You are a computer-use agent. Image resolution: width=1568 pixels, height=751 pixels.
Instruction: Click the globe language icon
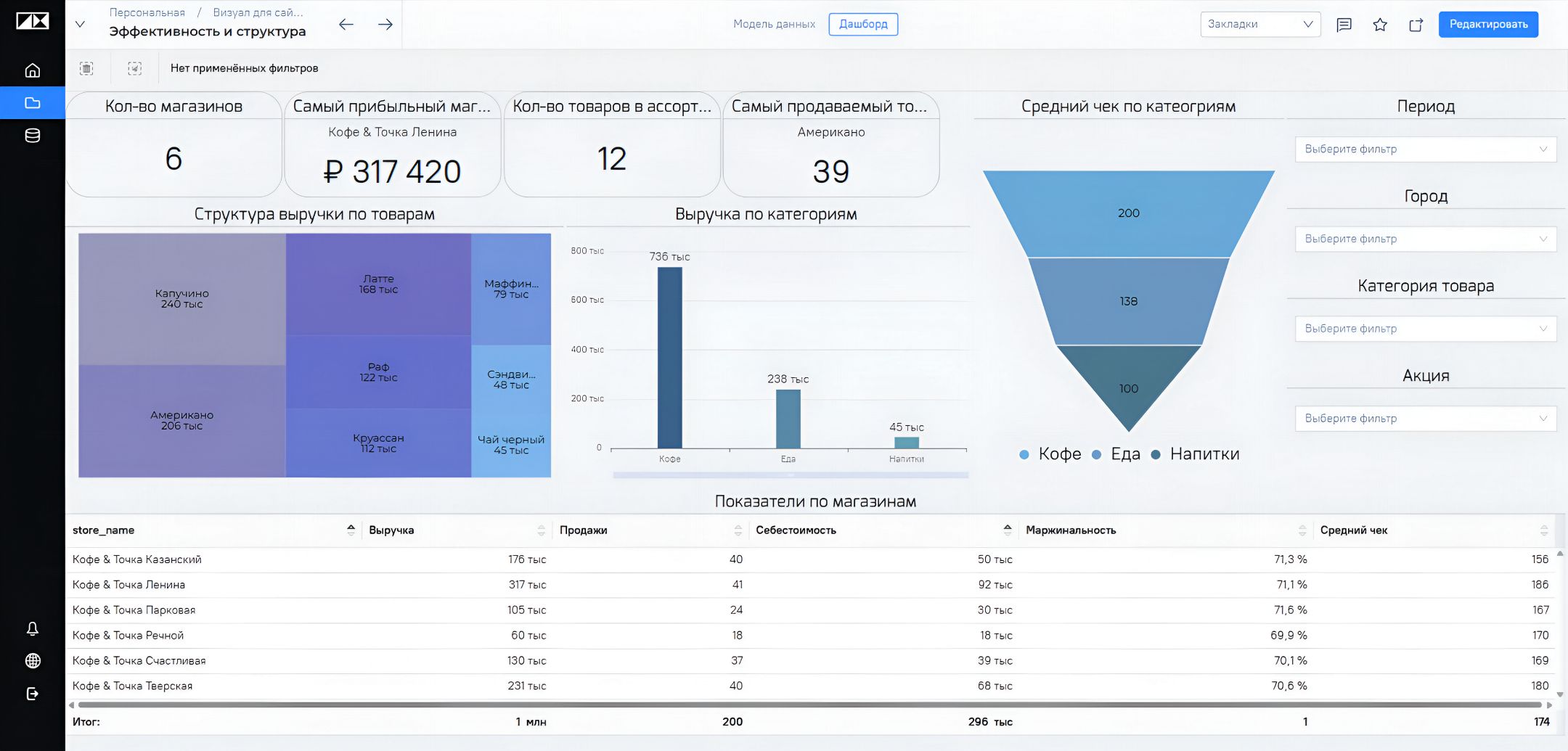[32, 661]
